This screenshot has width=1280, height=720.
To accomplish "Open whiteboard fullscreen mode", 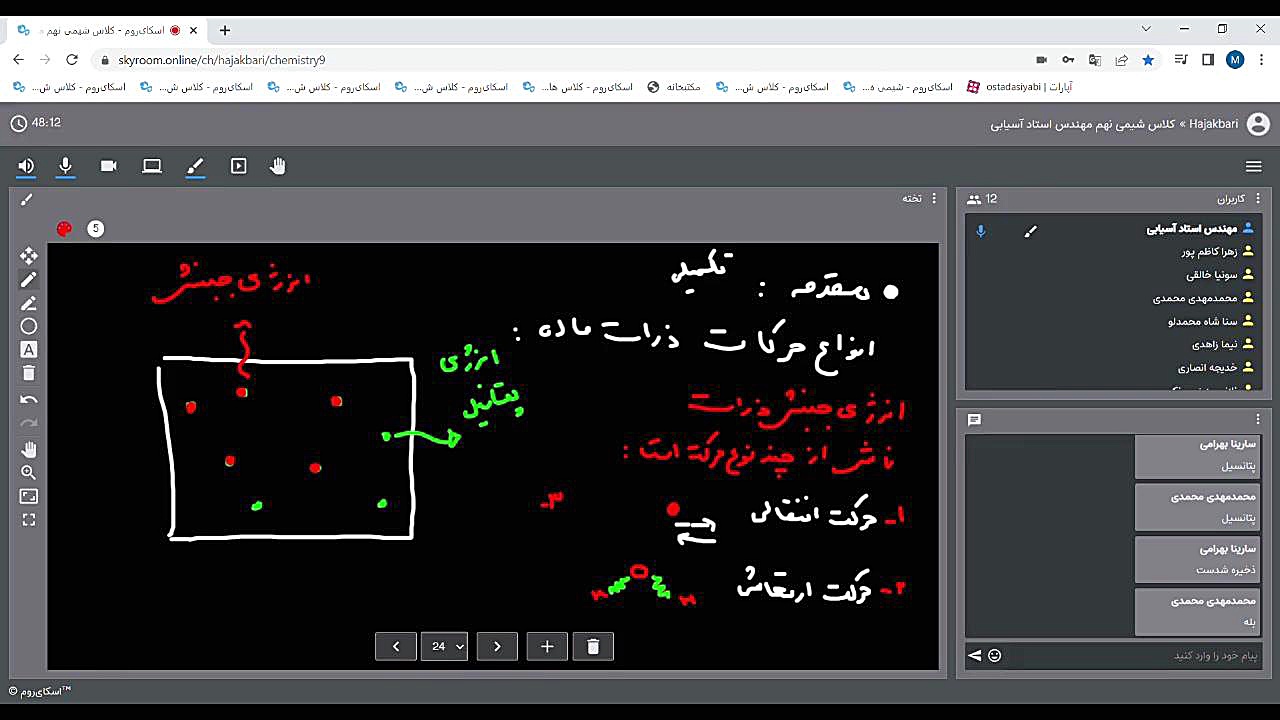I will (x=28, y=520).
